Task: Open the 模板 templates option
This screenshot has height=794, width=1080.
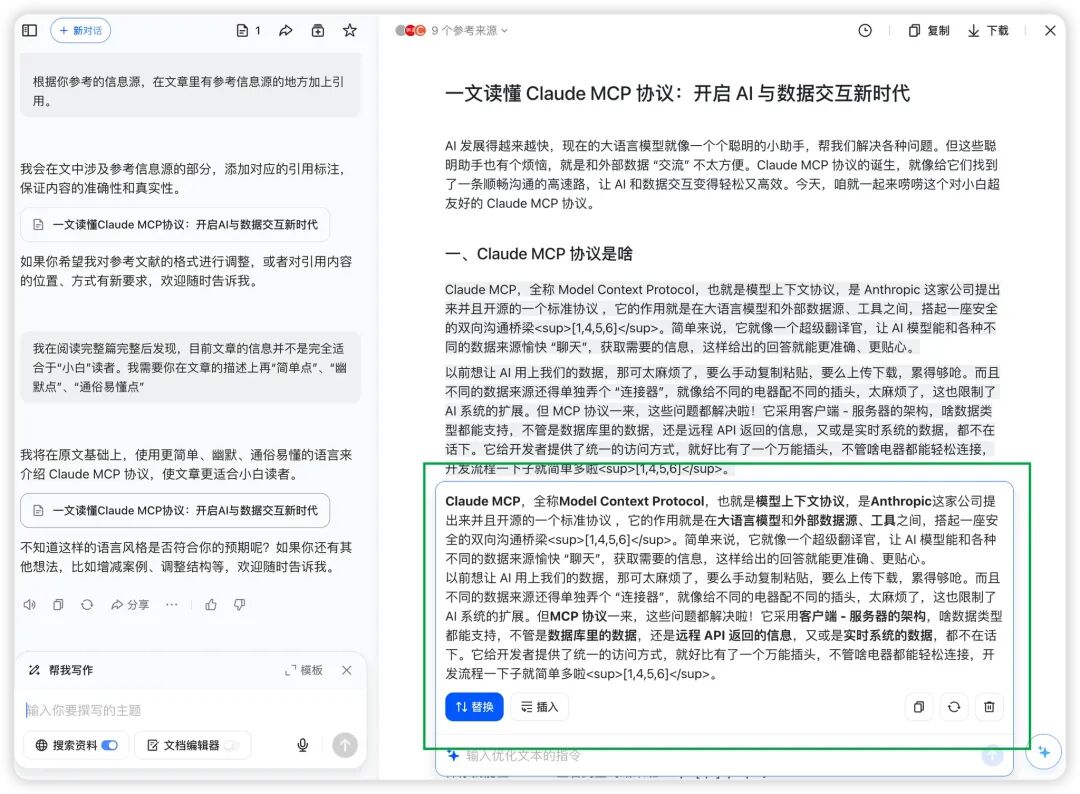Action: (x=304, y=670)
